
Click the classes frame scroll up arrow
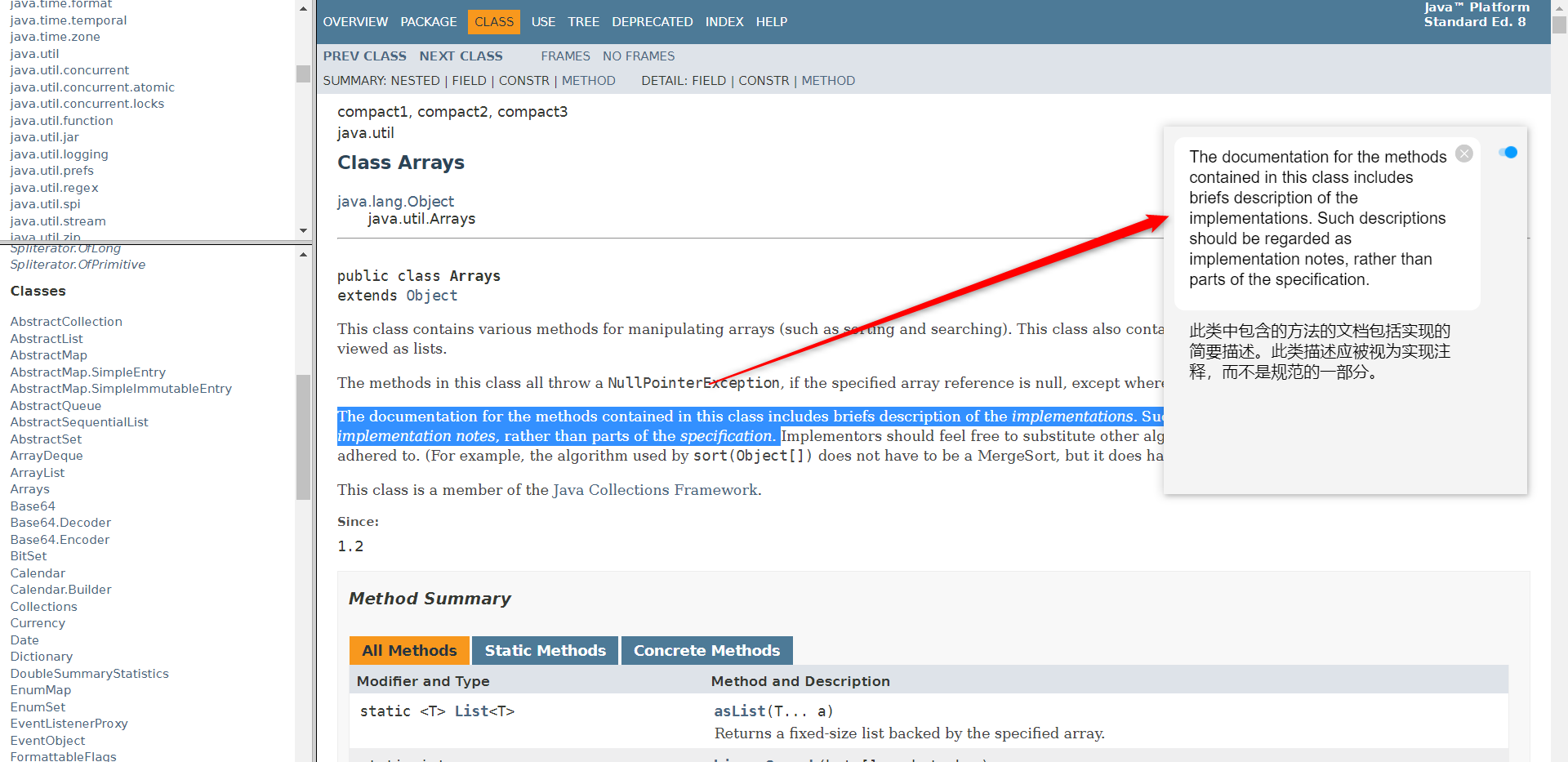(x=304, y=255)
